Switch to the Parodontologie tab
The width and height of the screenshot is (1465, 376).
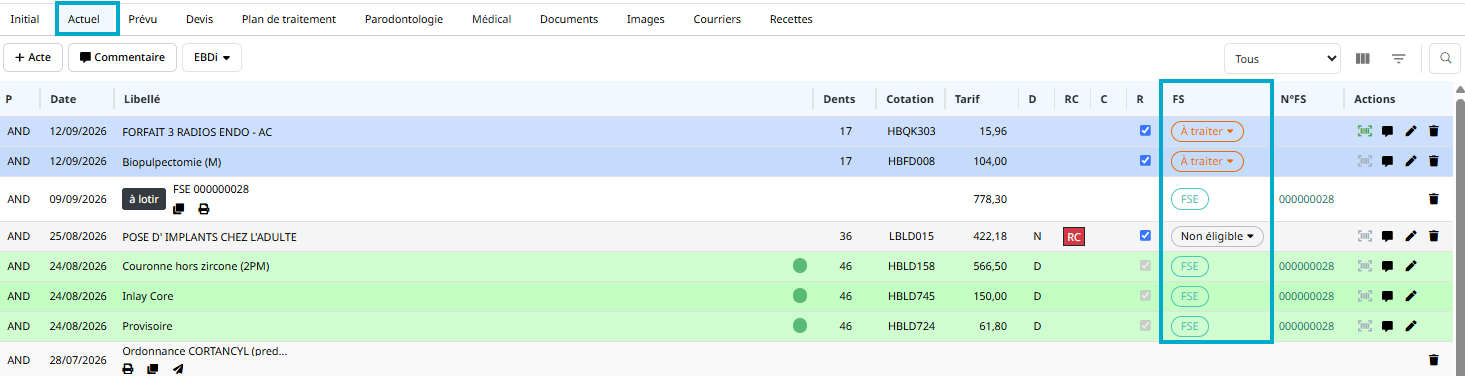point(404,19)
